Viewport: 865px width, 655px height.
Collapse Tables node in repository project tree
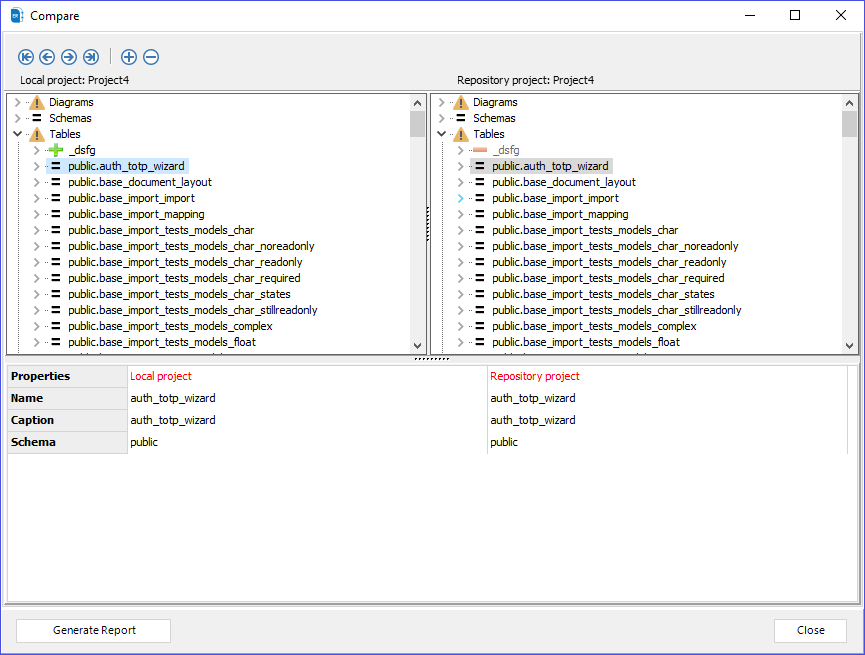pos(441,134)
